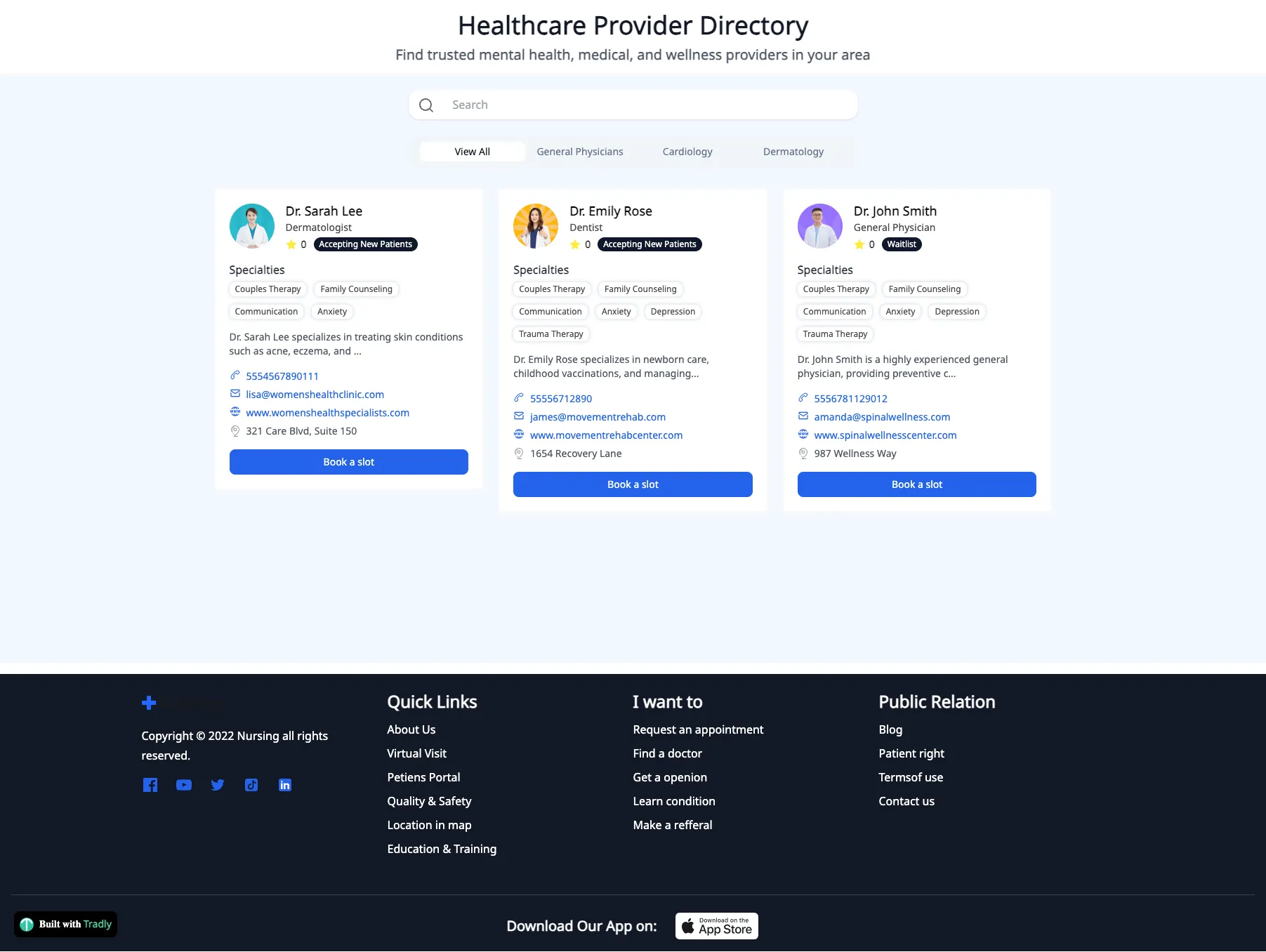Open the YouTube icon in footer

click(184, 785)
